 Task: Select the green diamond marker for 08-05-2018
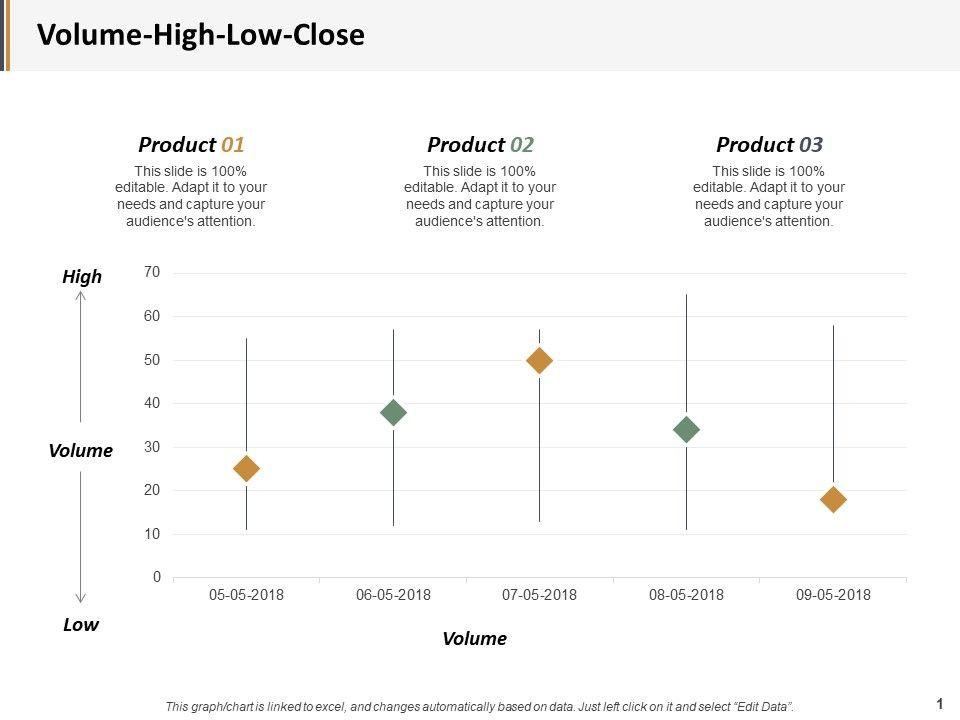686,430
